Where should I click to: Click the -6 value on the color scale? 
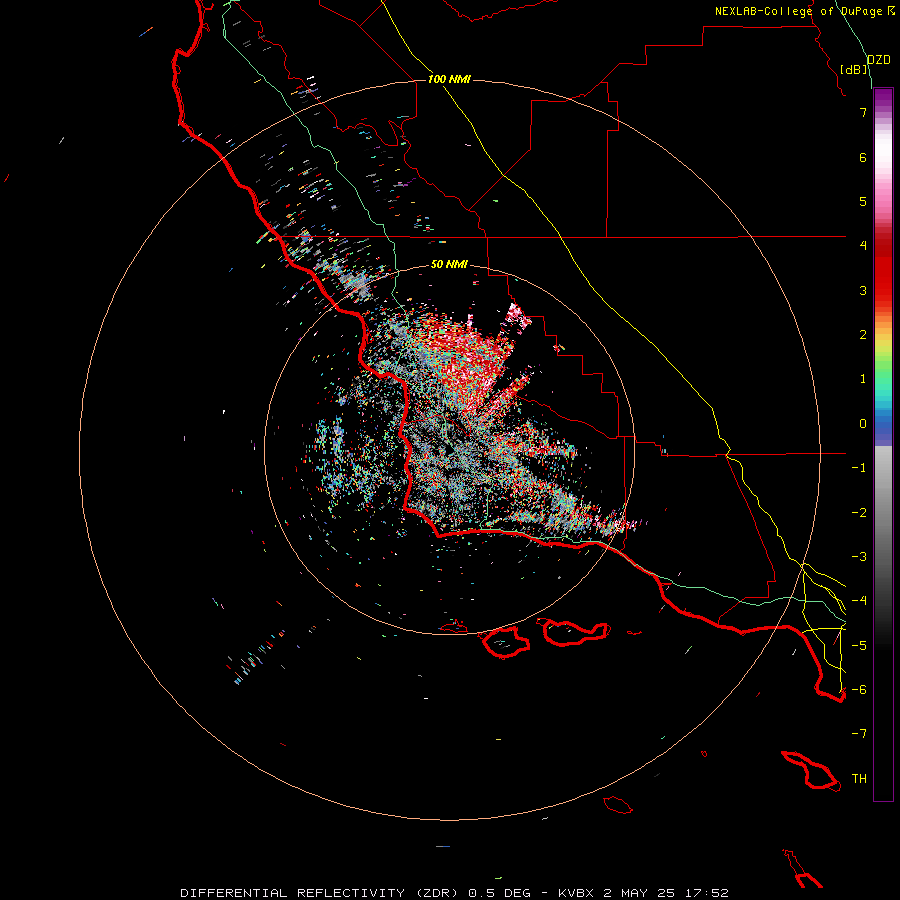tap(859, 690)
